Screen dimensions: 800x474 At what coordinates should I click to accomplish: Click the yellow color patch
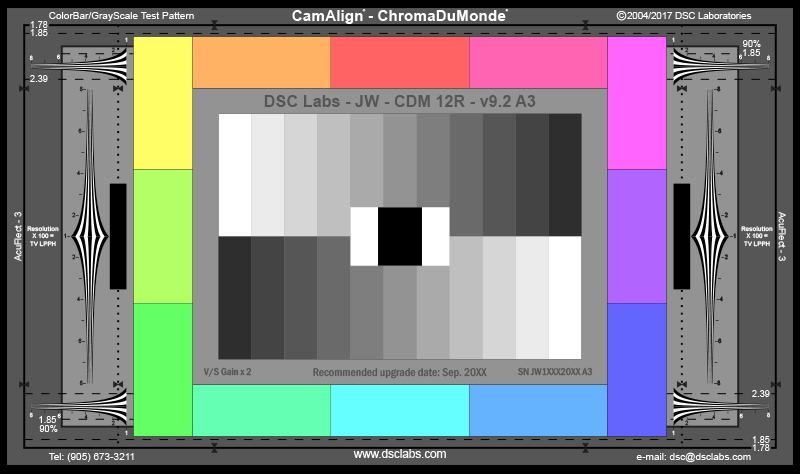[163, 103]
